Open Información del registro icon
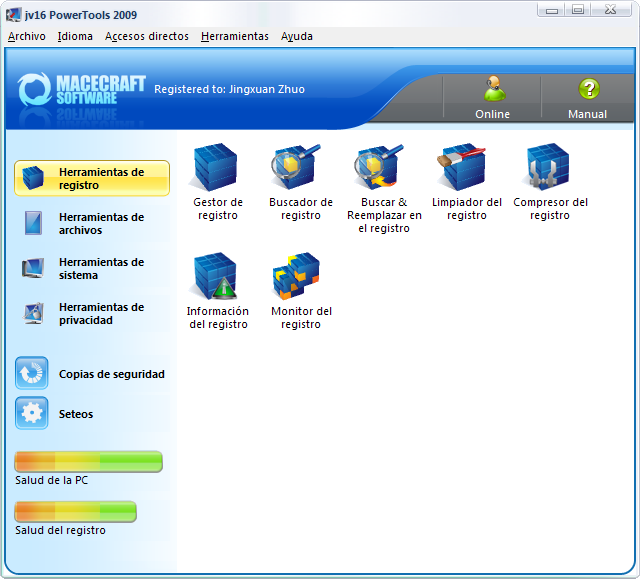Screen dimensions: 640x579 (217, 277)
